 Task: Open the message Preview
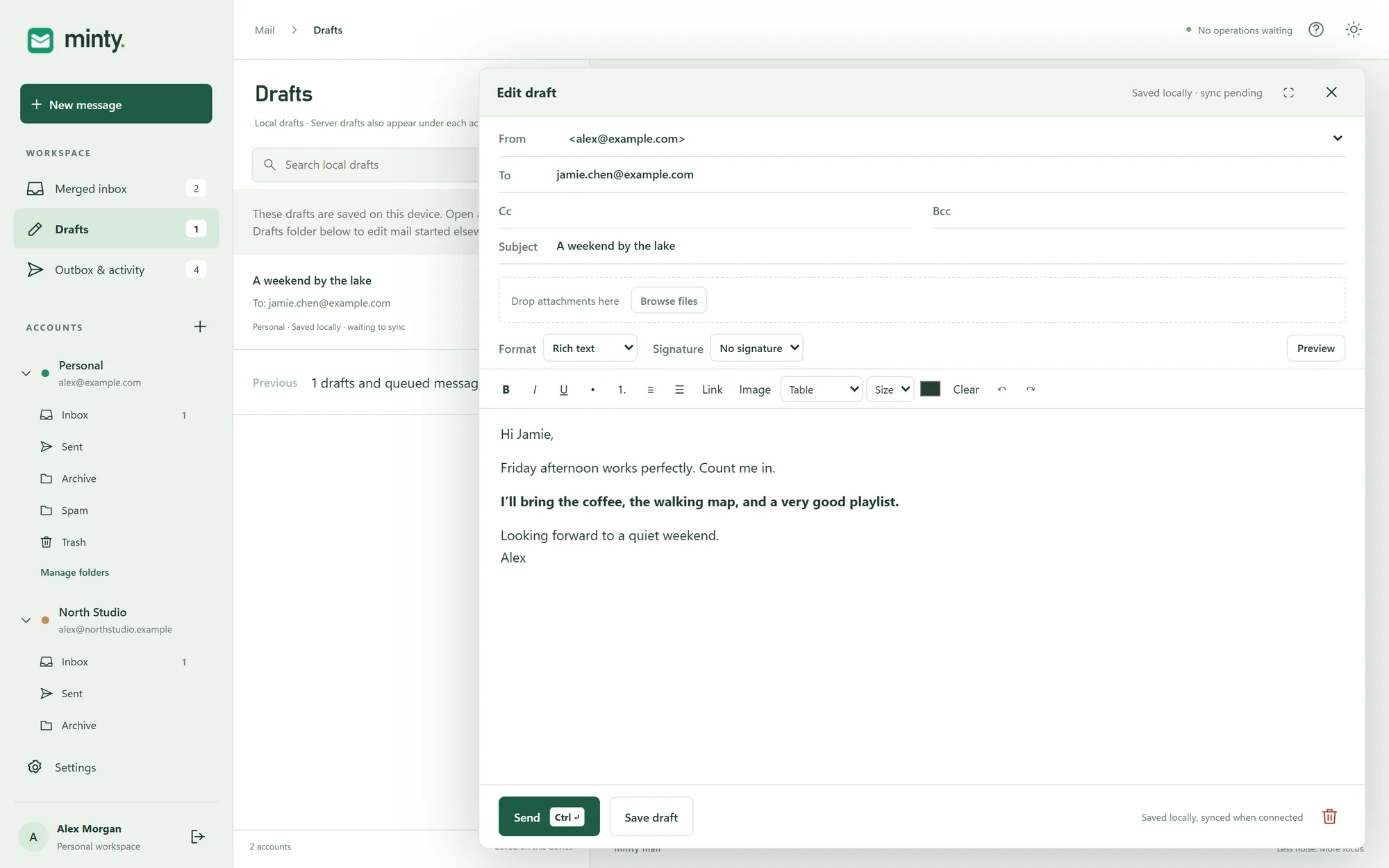[1315, 349]
